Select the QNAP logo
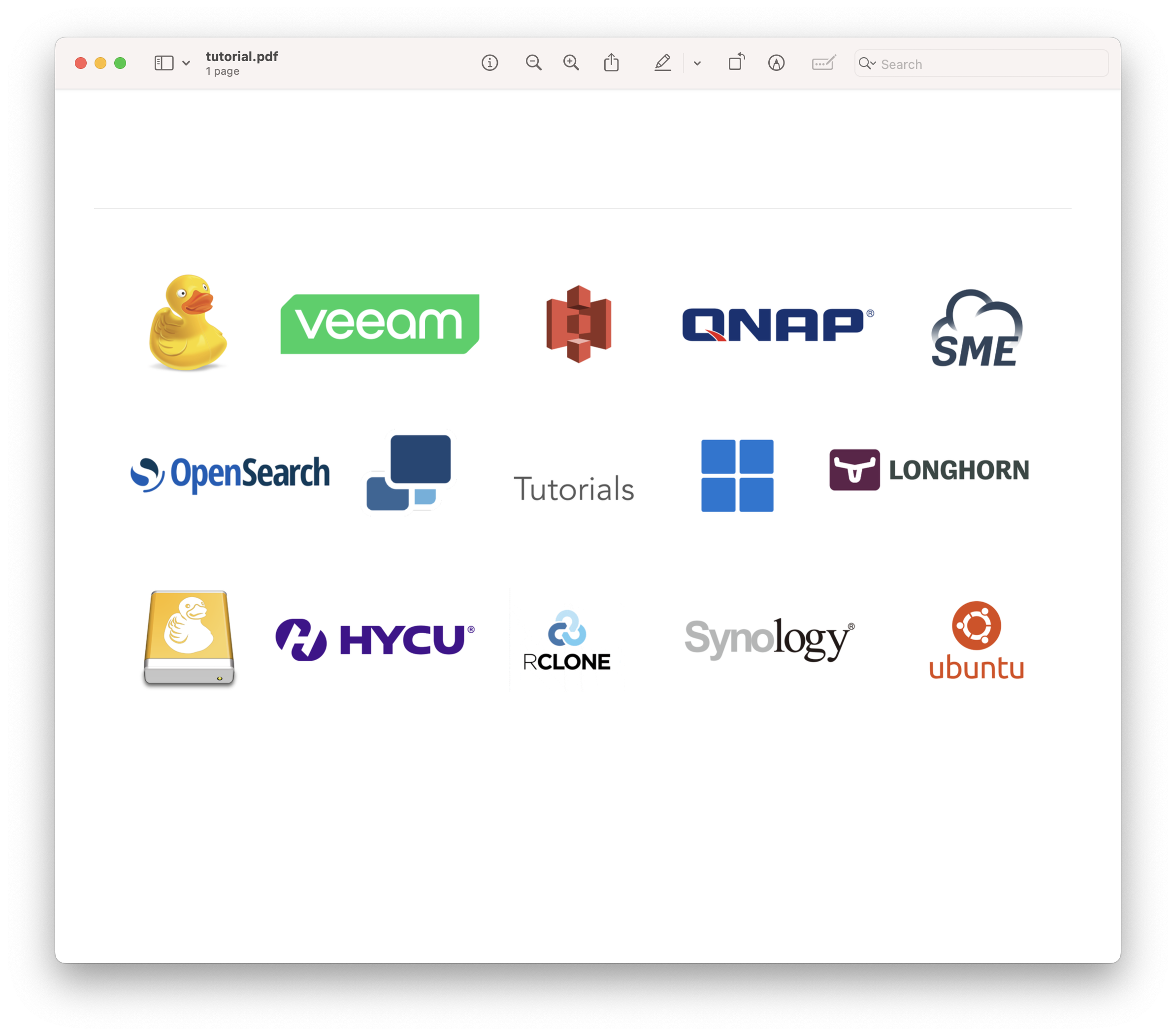 pyautogui.click(x=778, y=324)
